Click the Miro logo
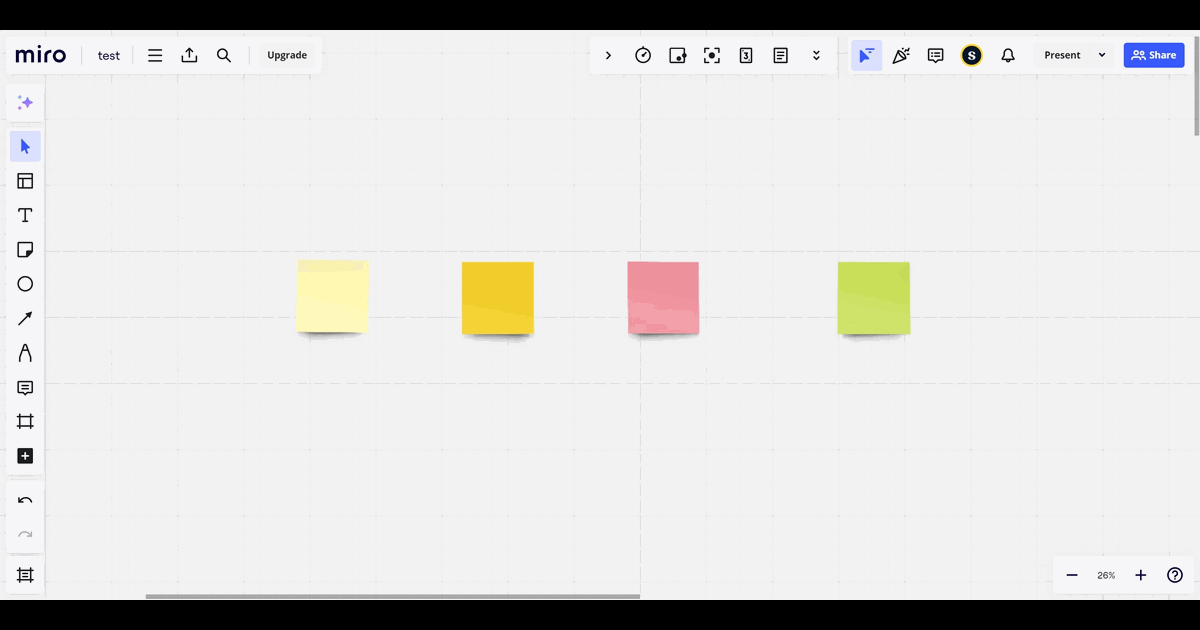Screen dimensions: 1200x630 (40, 55)
